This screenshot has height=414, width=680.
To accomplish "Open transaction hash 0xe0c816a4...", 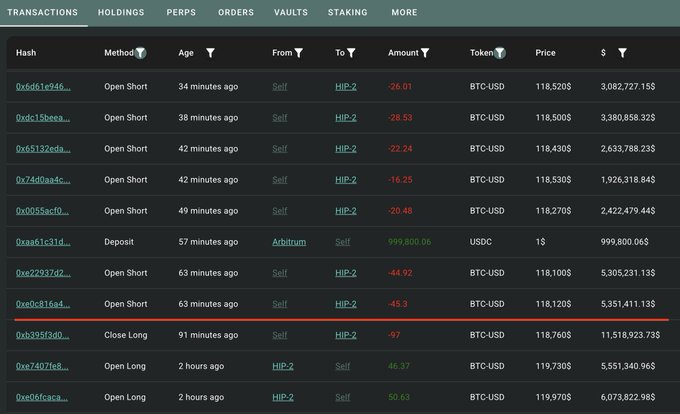I will (x=43, y=304).
